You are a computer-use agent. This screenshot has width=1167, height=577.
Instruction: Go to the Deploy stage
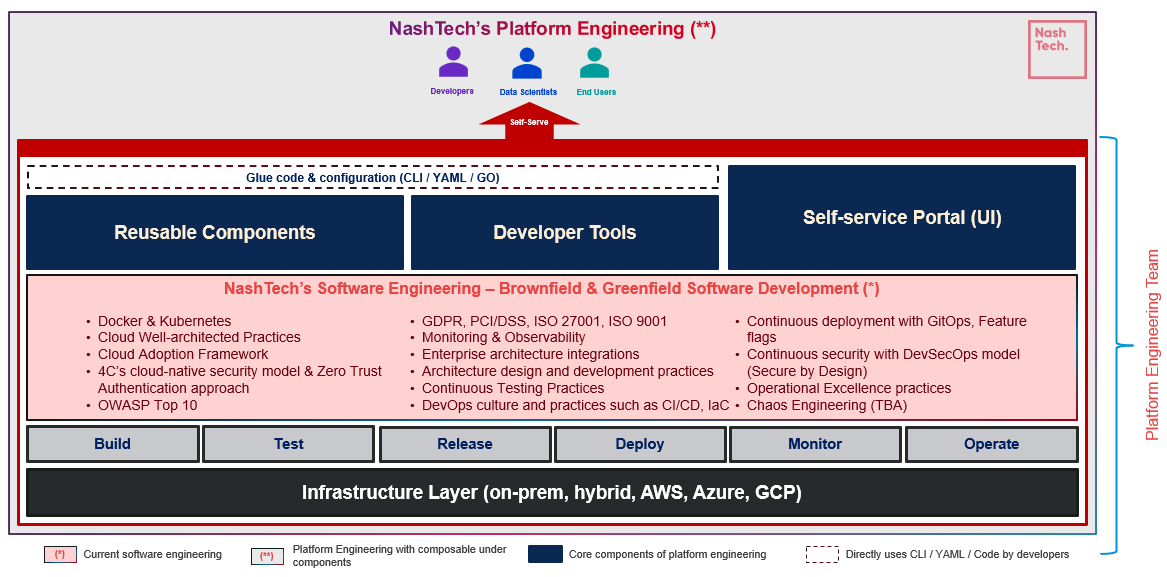point(640,444)
